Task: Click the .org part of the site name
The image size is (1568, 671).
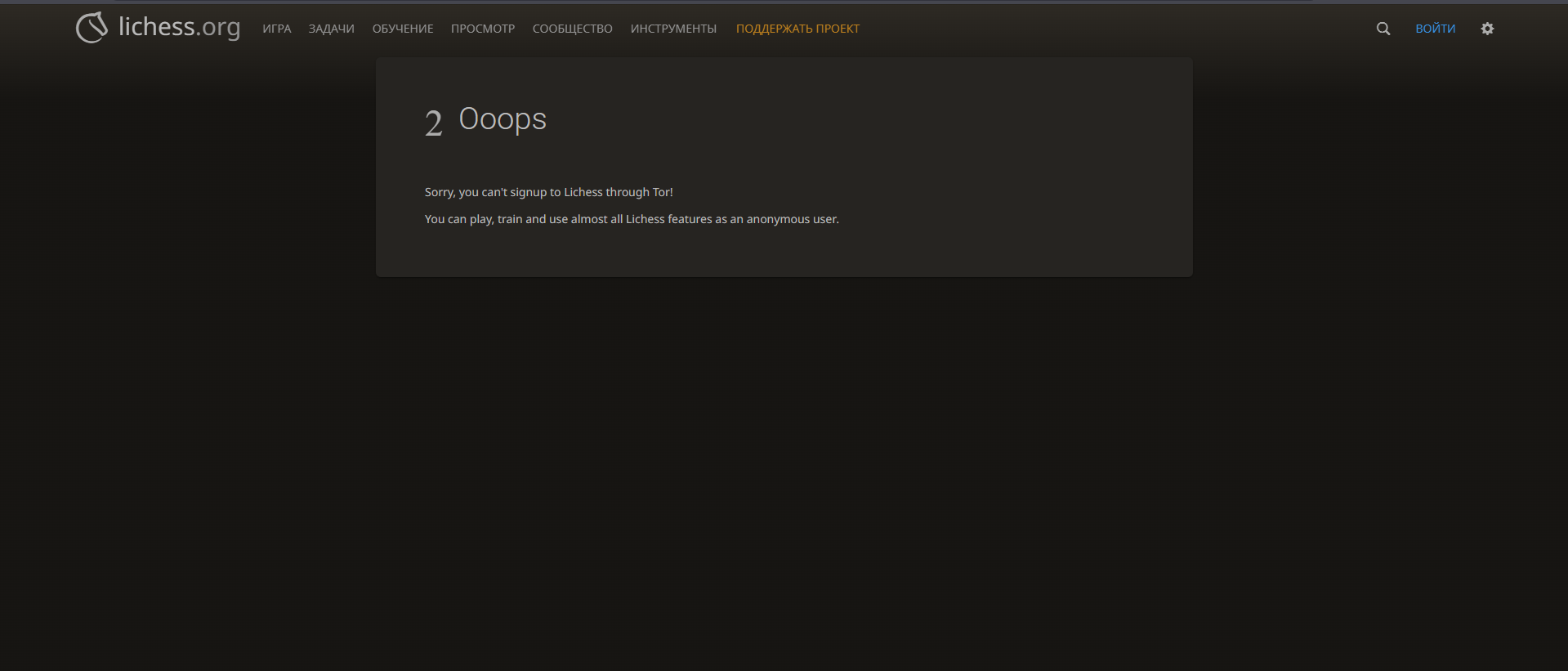Action: (219, 28)
